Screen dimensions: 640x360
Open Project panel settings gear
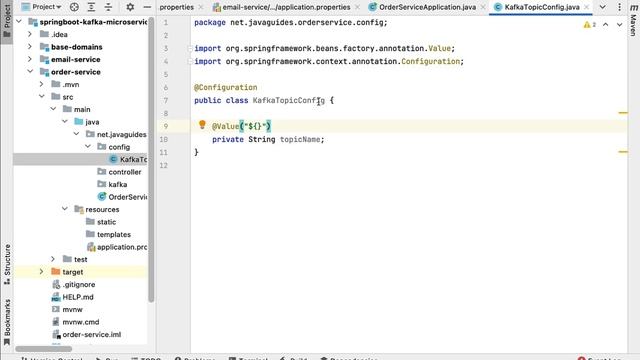click(x=130, y=7)
